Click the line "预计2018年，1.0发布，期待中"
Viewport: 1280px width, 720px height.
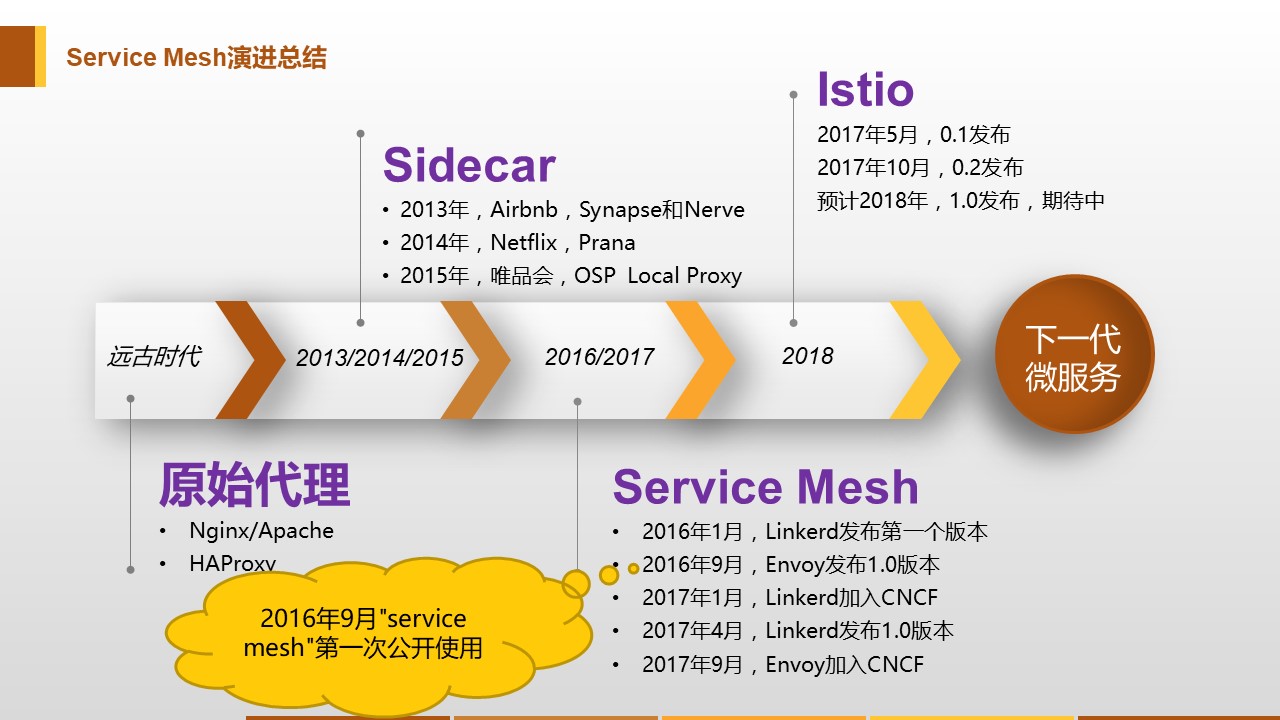coord(961,200)
